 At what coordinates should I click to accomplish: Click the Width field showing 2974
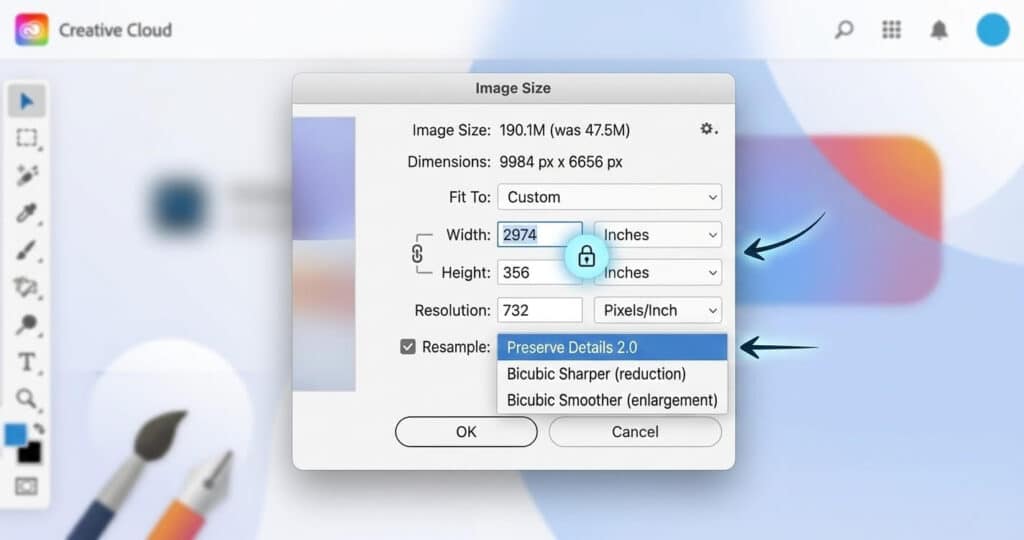(539, 234)
